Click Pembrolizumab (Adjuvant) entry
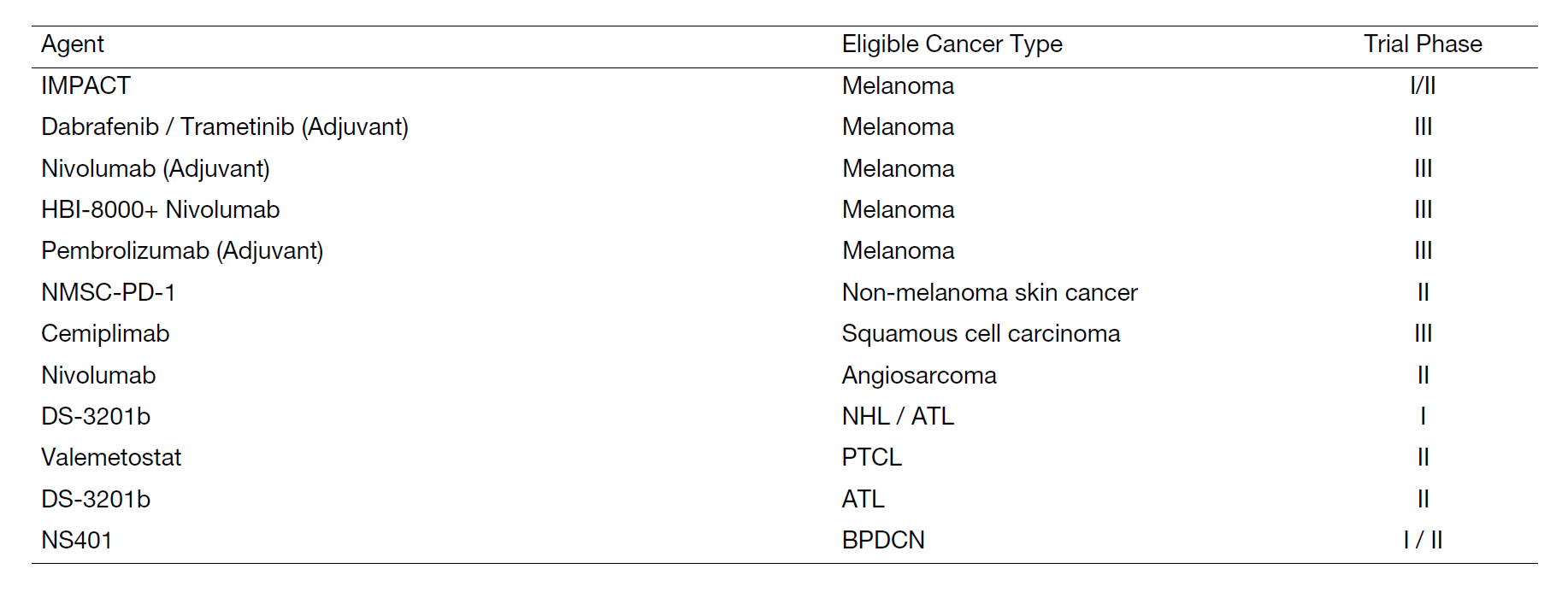This screenshot has height=598, width=1568. [182, 251]
